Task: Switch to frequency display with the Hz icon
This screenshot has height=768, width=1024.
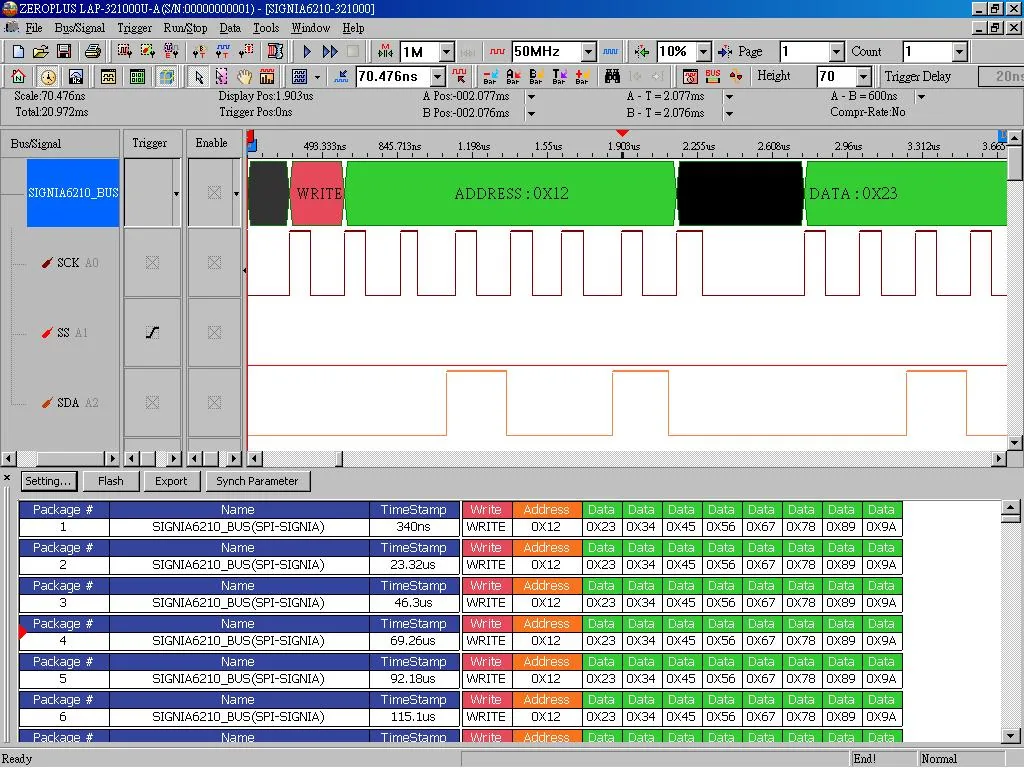Action: [x=76, y=76]
